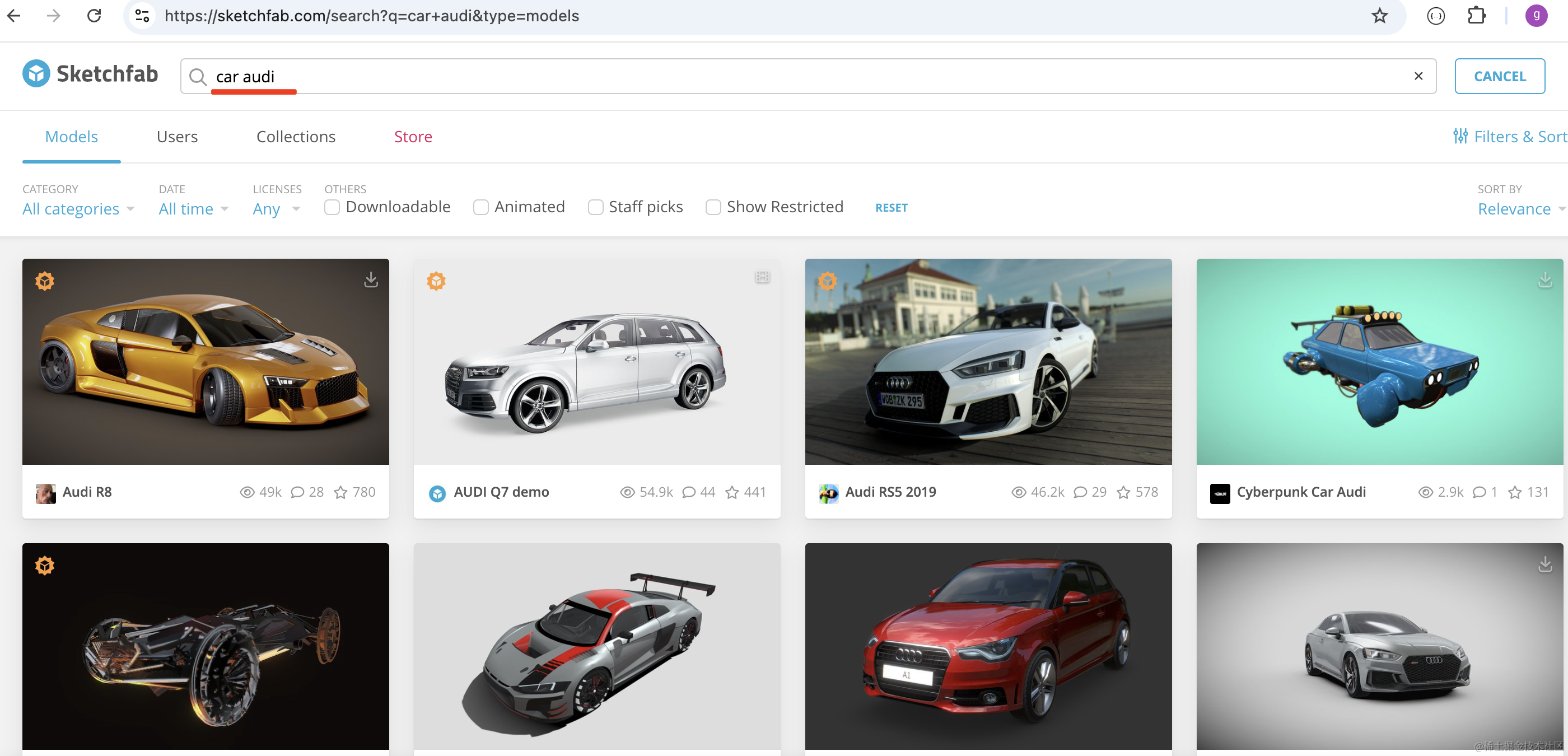
Task: Open the All time date dropdown
Action: (194, 209)
